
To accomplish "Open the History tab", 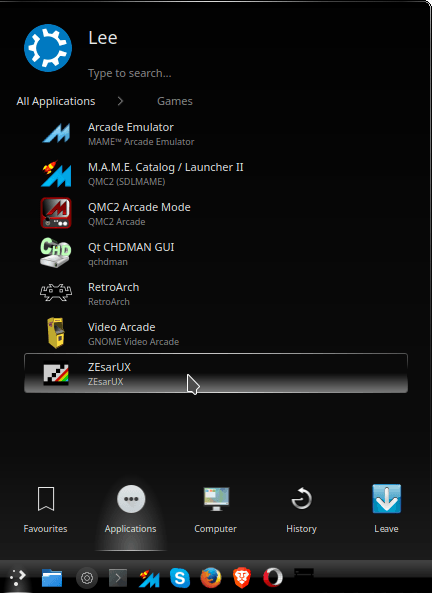I will click(x=301, y=510).
